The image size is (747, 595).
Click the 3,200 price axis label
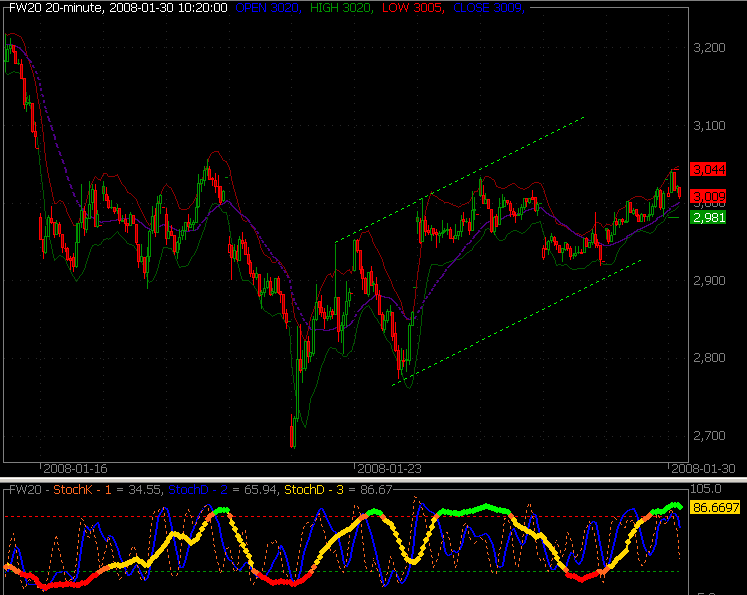[709, 48]
